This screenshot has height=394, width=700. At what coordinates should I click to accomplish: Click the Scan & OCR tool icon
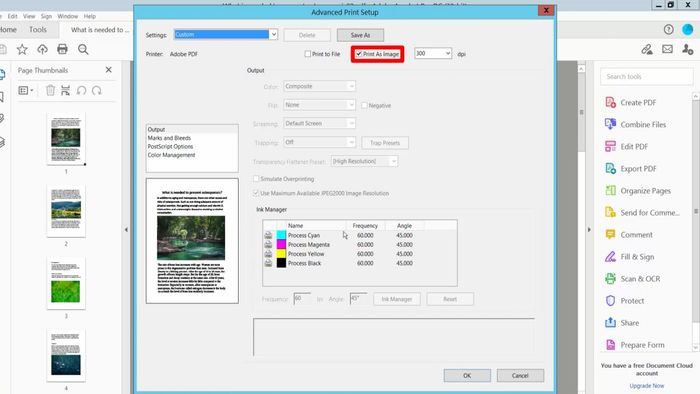[610, 278]
